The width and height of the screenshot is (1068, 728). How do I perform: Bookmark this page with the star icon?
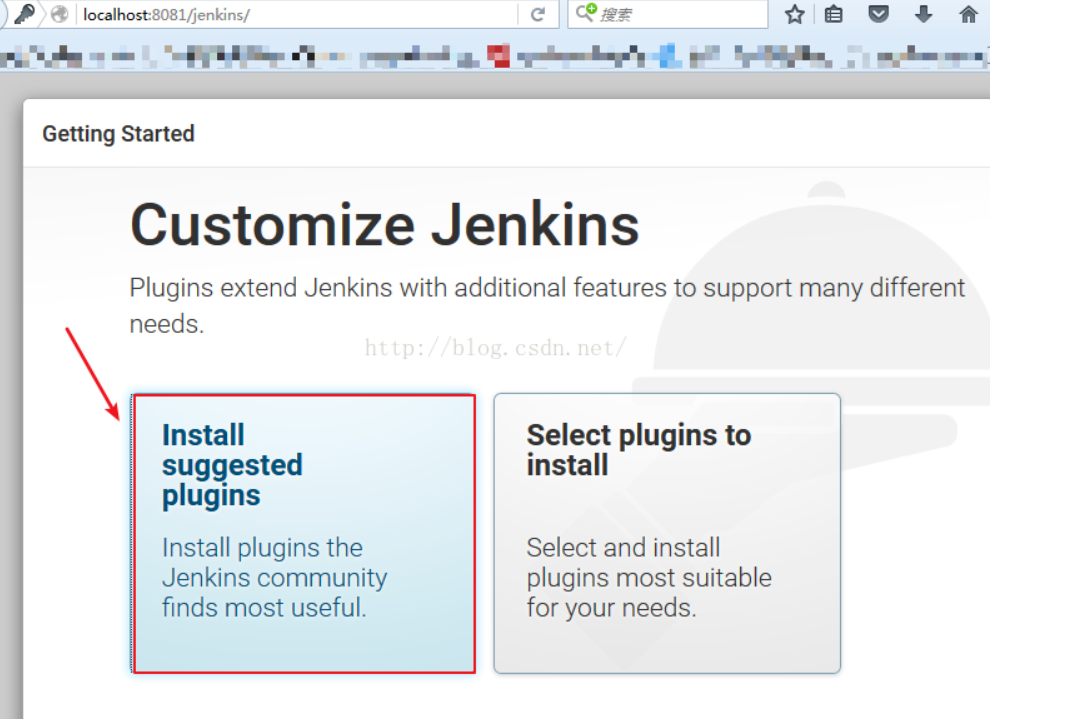[x=794, y=14]
